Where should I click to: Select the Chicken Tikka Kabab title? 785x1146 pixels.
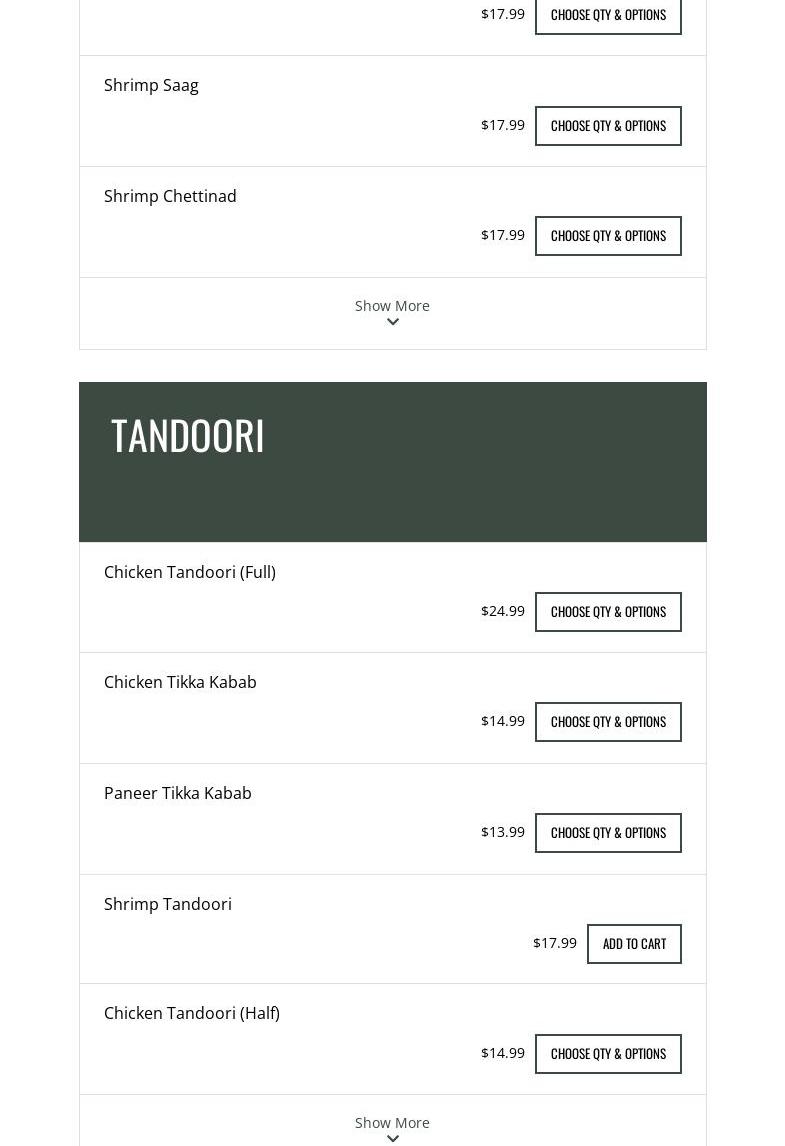pyautogui.click(x=180, y=682)
